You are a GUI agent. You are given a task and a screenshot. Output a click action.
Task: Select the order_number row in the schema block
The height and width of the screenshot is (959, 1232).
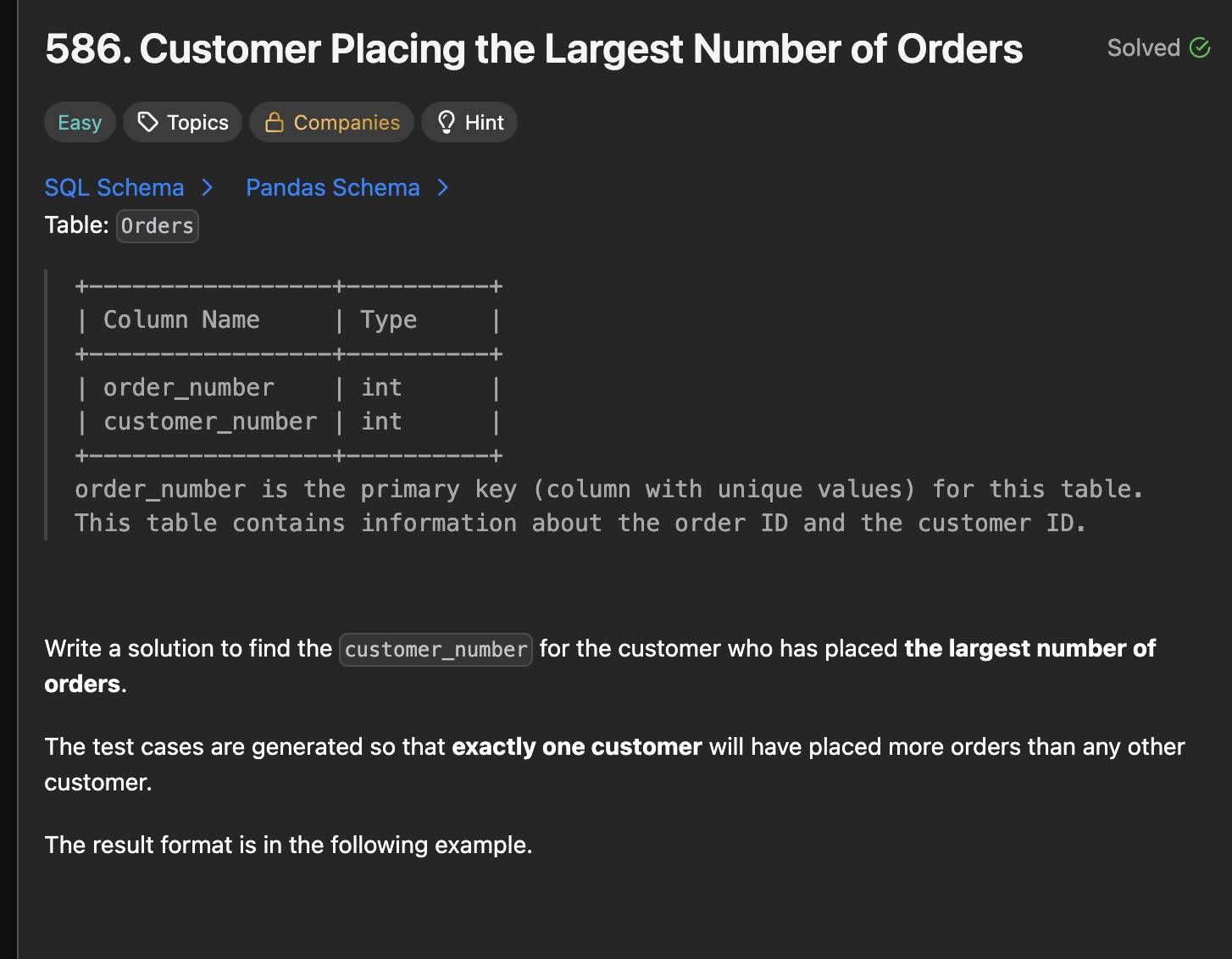coord(189,387)
